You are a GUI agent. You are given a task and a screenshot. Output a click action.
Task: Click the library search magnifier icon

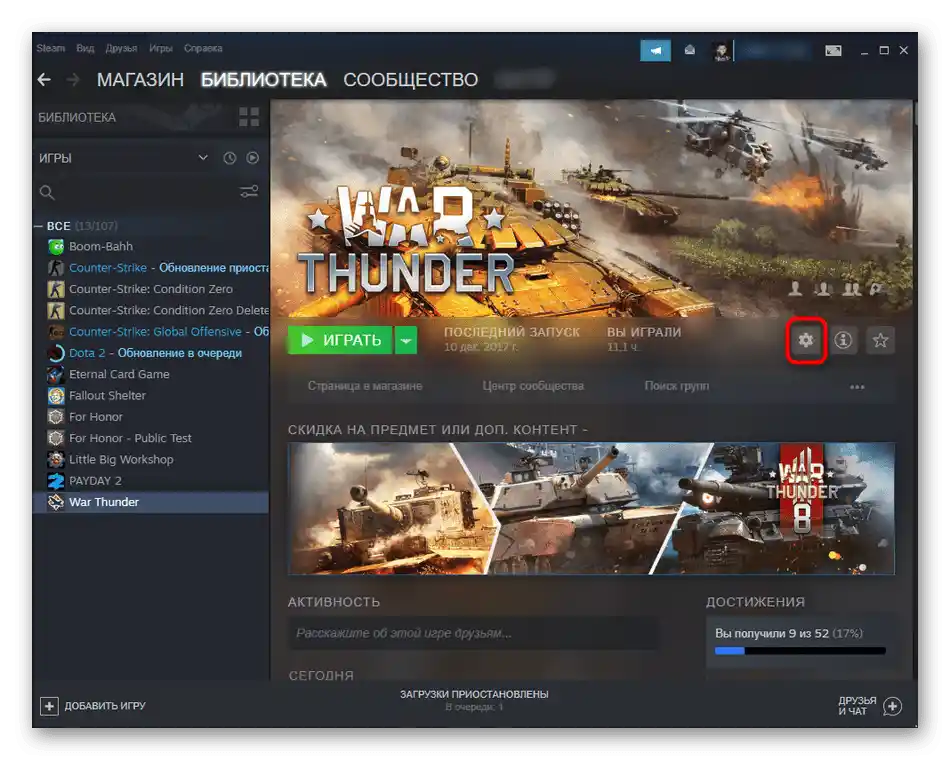(x=47, y=193)
